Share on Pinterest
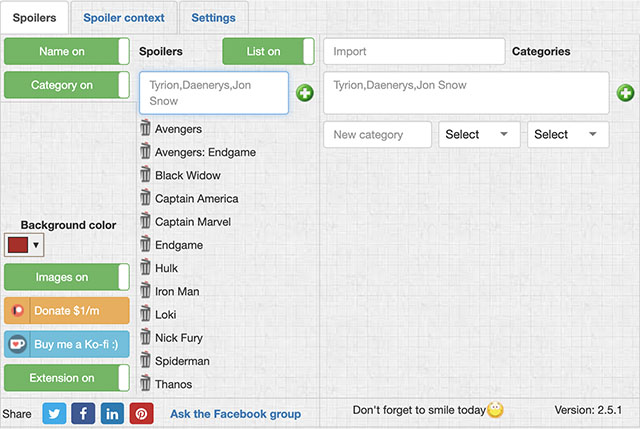 click(x=142, y=413)
